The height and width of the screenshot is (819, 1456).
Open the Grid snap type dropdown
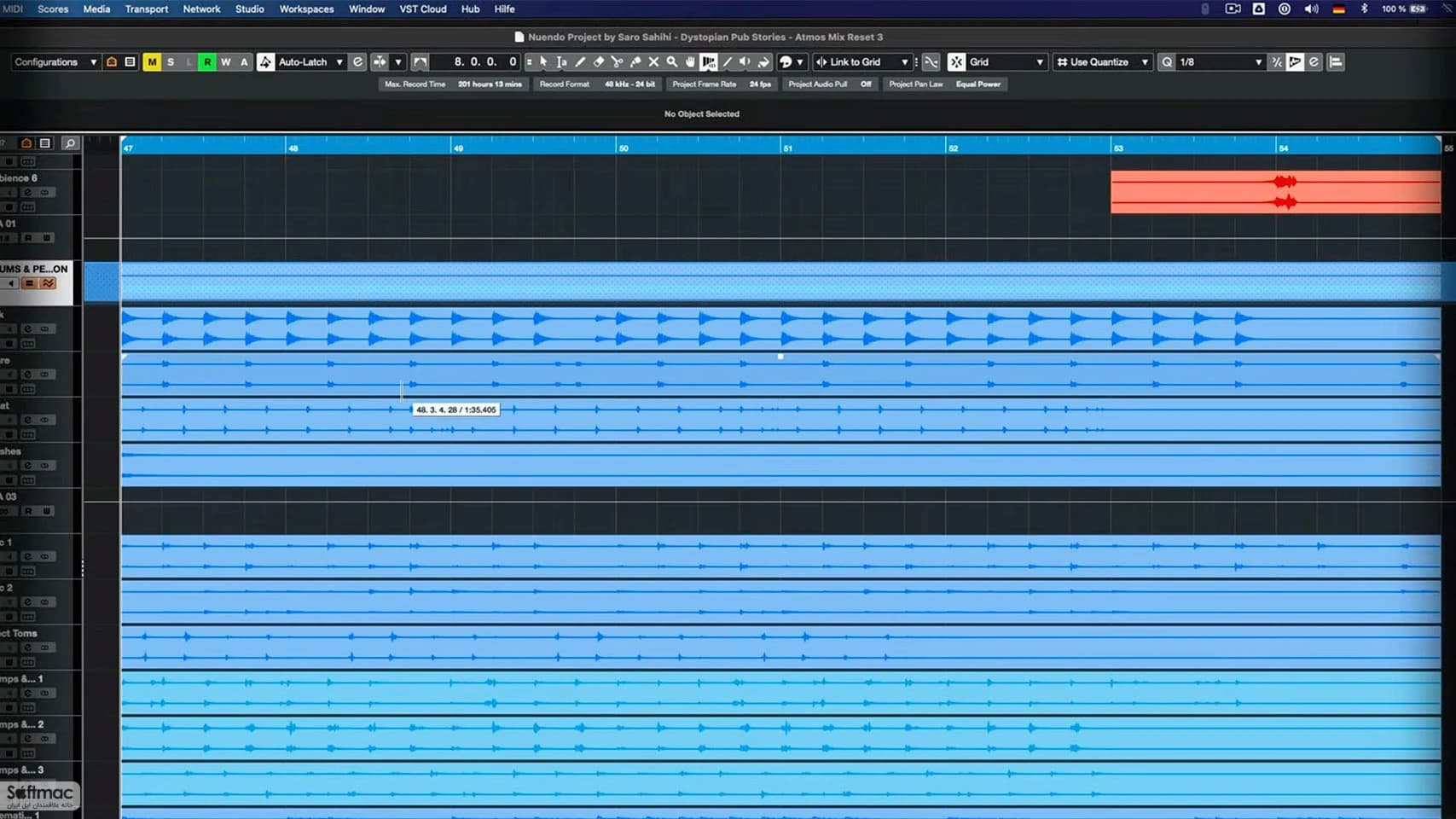pos(1006,62)
